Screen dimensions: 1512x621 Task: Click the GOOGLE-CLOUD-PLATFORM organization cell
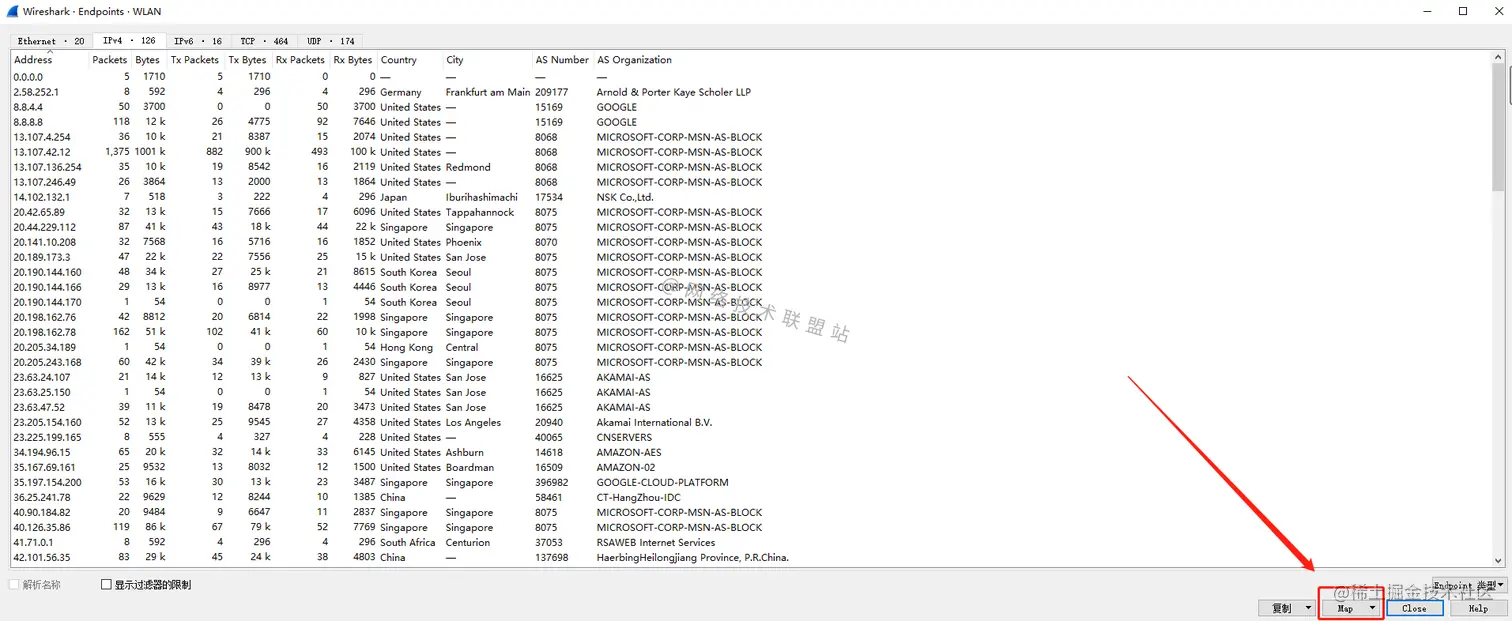coord(663,482)
